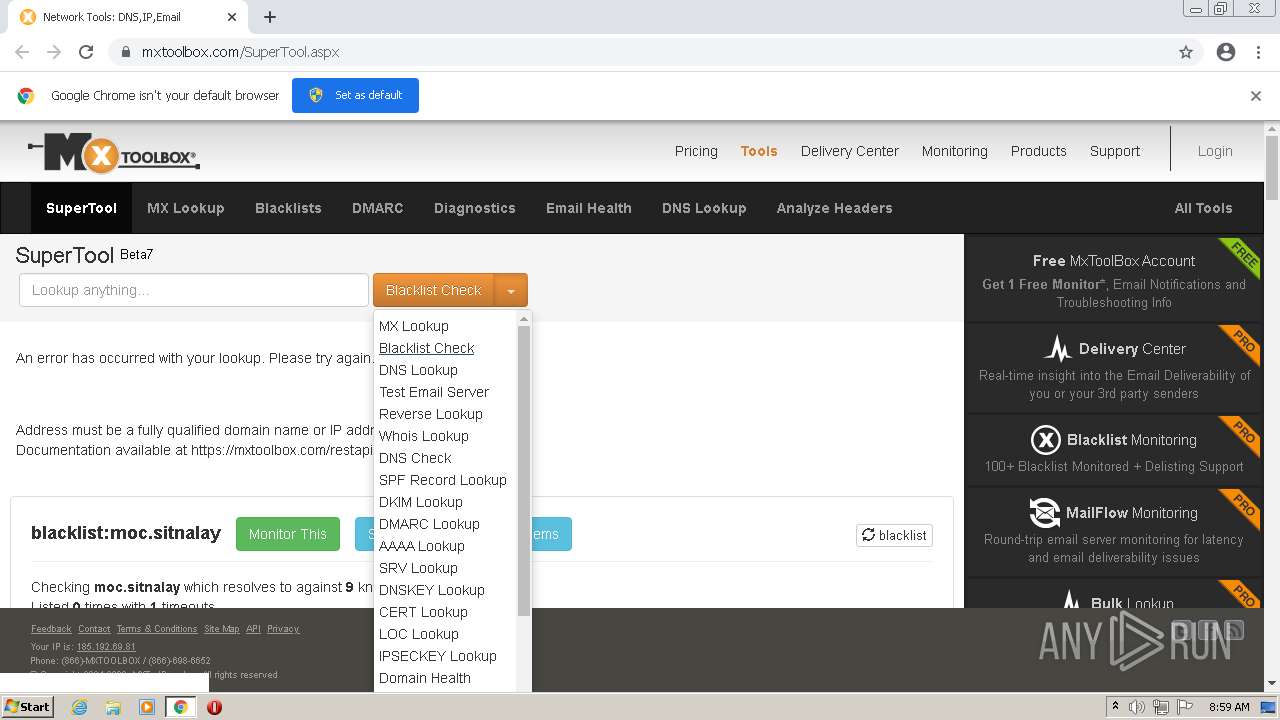1280x720 pixels.
Task: Open the SuperTool tab
Action: pos(81,208)
